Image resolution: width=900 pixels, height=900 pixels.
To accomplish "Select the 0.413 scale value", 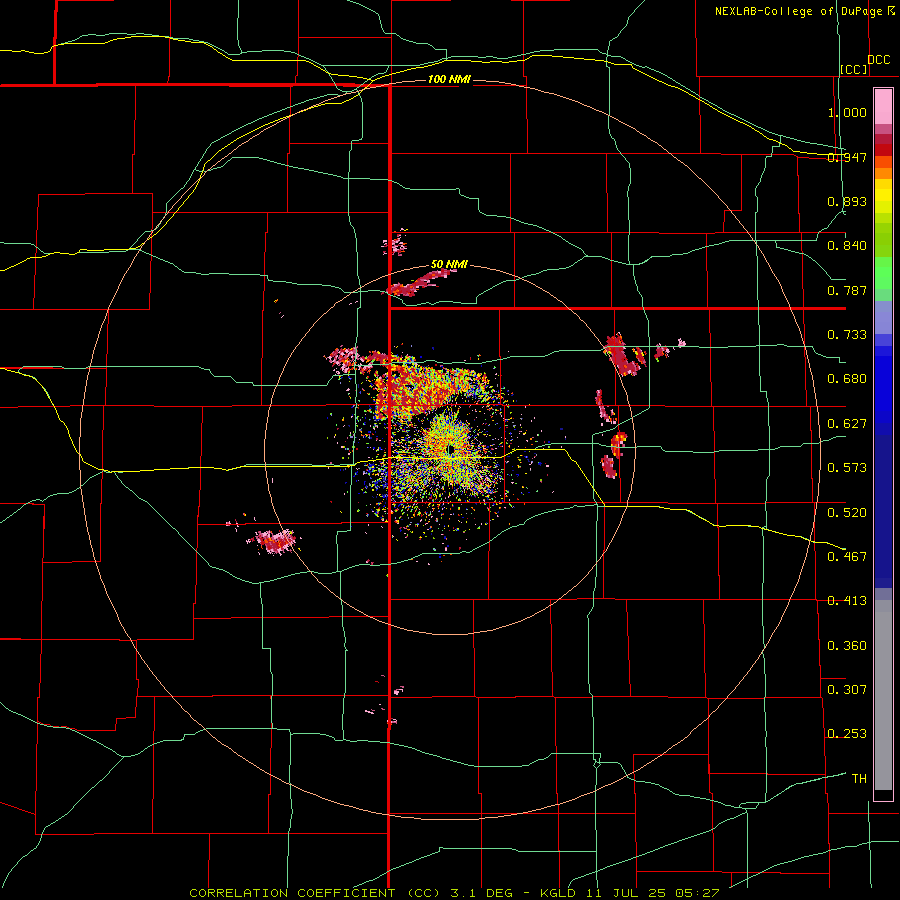I will pos(847,601).
